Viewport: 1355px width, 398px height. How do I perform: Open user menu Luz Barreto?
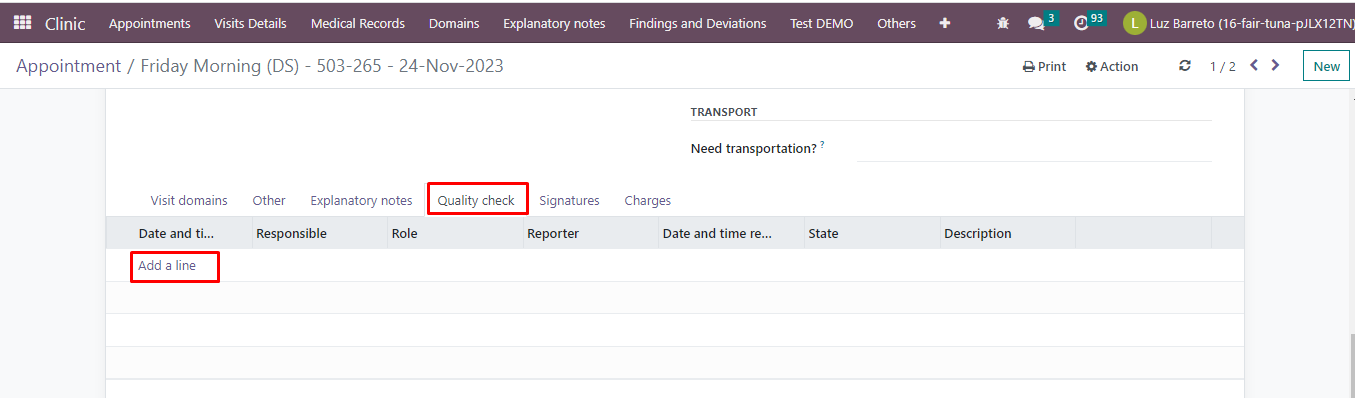point(1238,23)
